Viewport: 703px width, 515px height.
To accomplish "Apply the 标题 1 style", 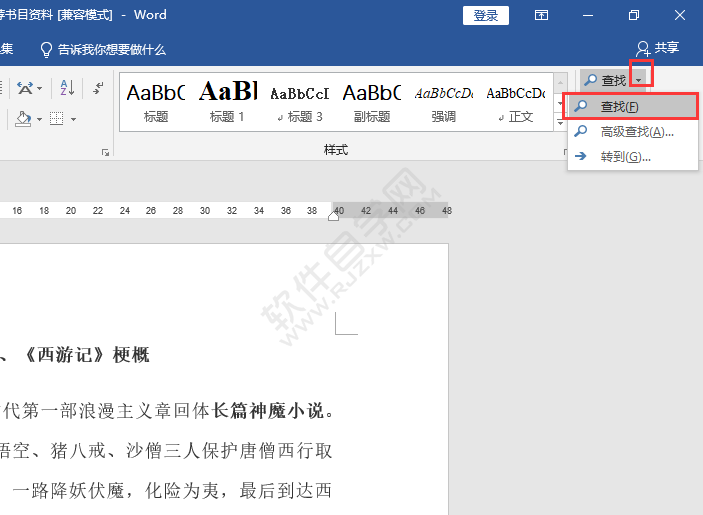I will [x=227, y=101].
